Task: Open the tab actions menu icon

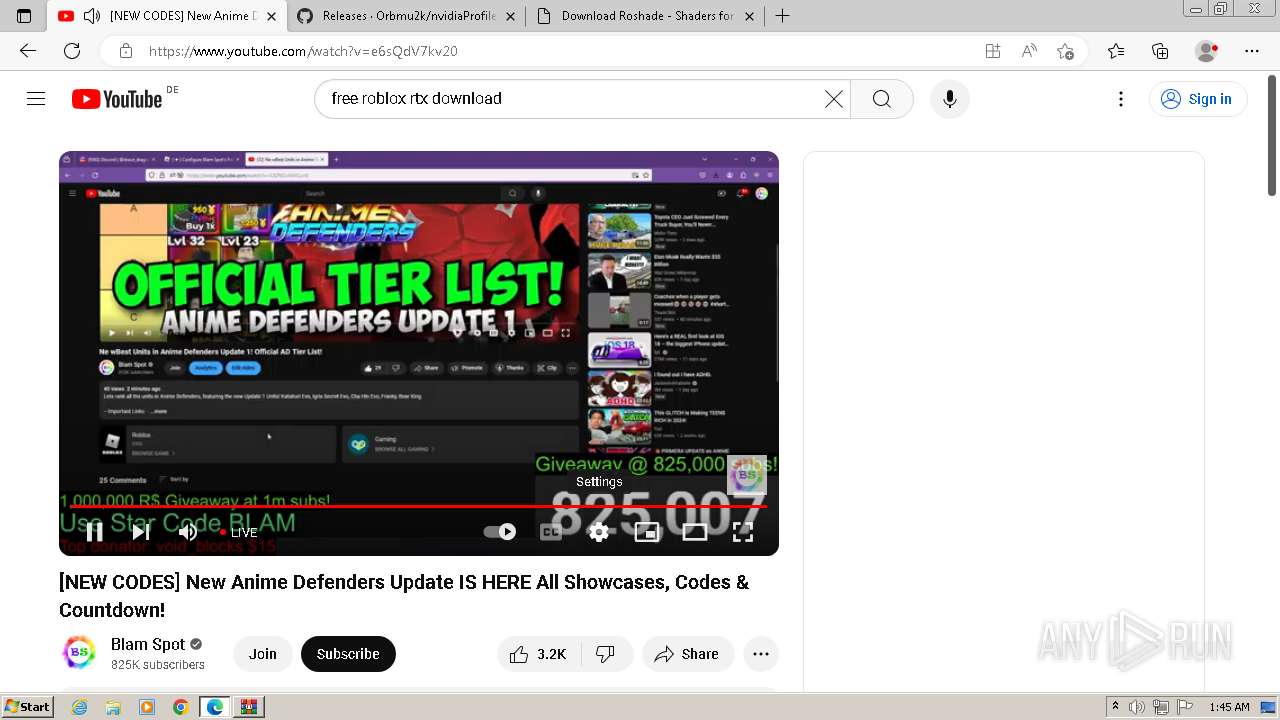Action: pyautogui.click(x=24, y=16)
